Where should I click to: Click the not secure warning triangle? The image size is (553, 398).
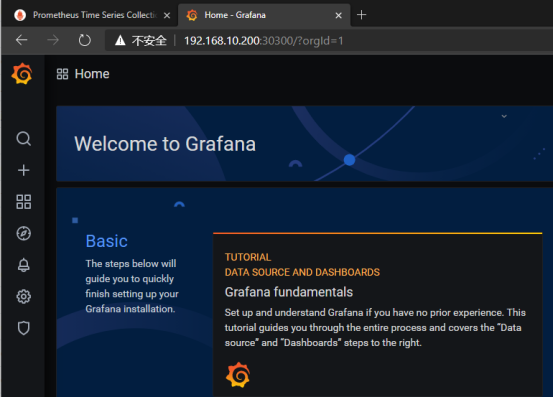click(x=120, y=41)
